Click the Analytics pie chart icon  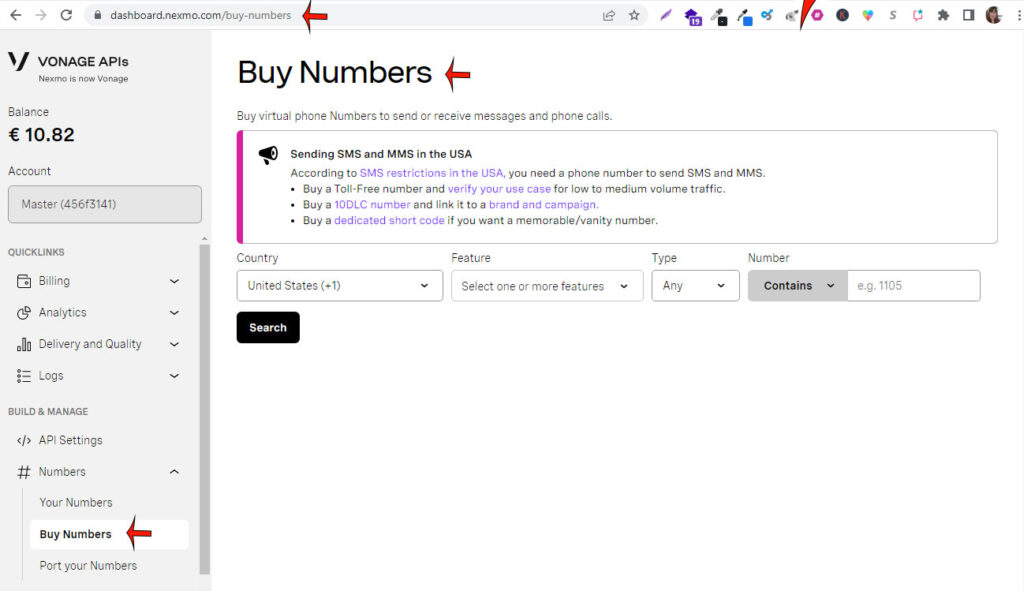(24, 313)
